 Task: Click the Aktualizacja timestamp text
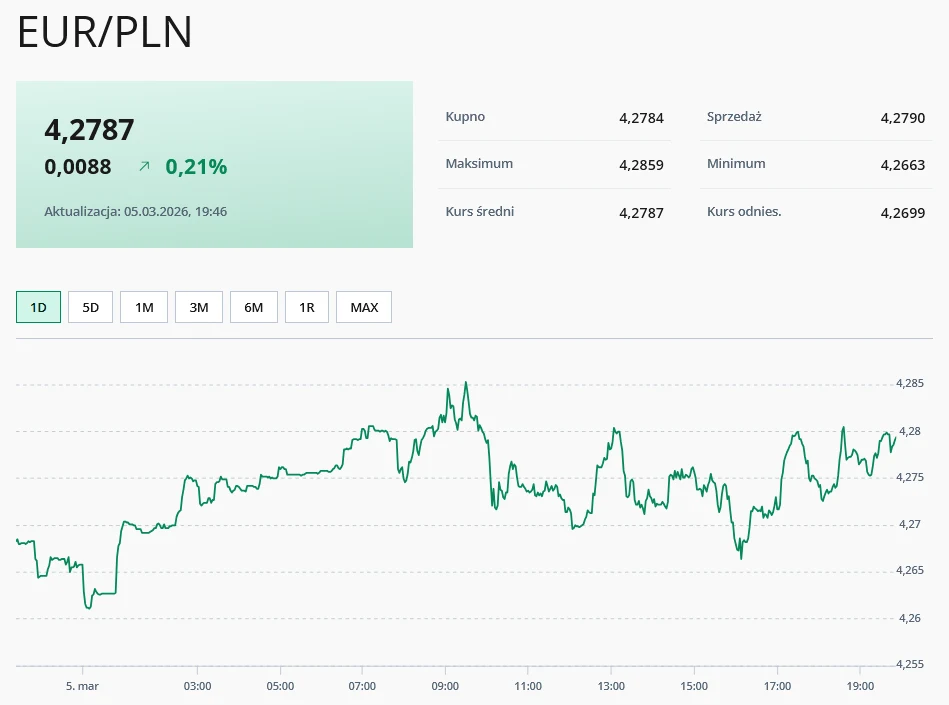click(135, 211)
